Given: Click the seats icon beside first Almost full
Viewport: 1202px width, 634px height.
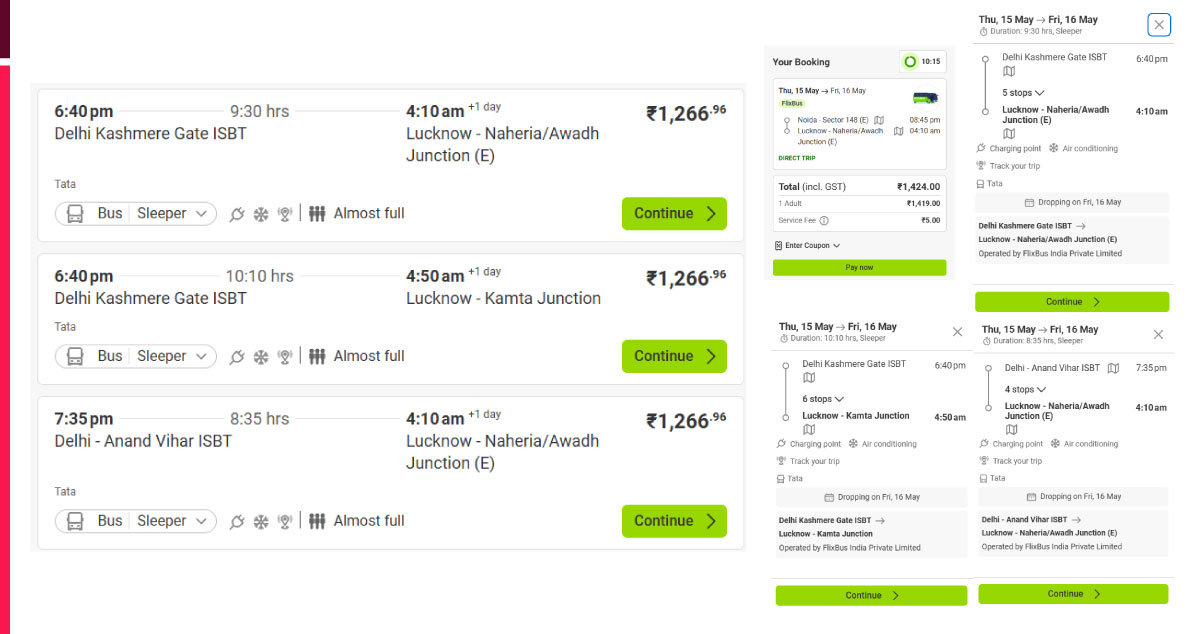Looking at the screenshot, I should pos(317,214).
